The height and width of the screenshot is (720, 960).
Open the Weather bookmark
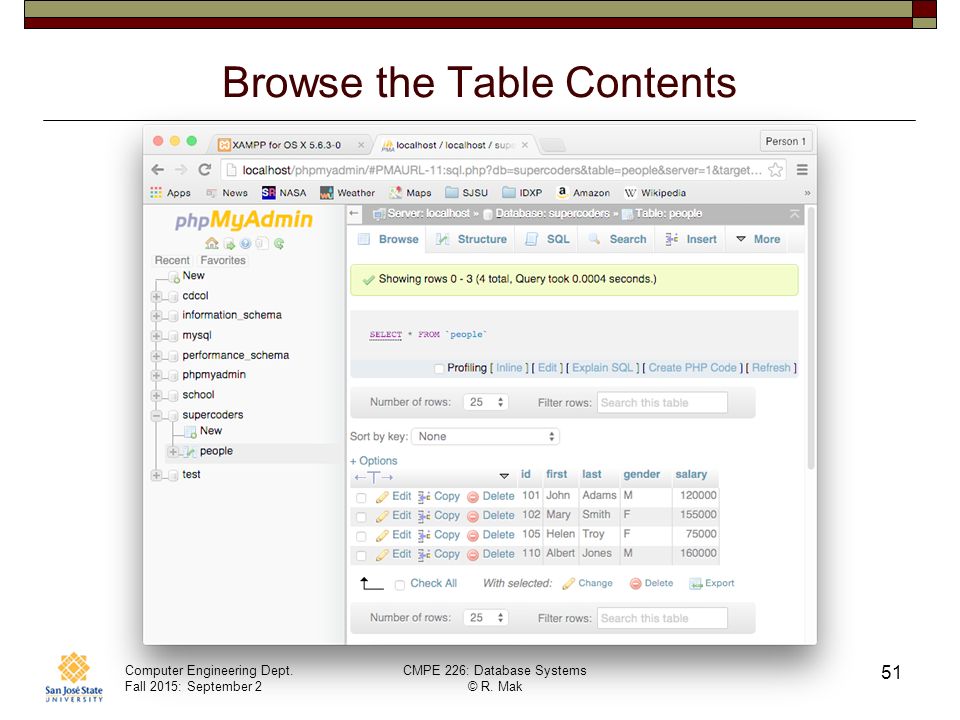[x=347, y=193]
